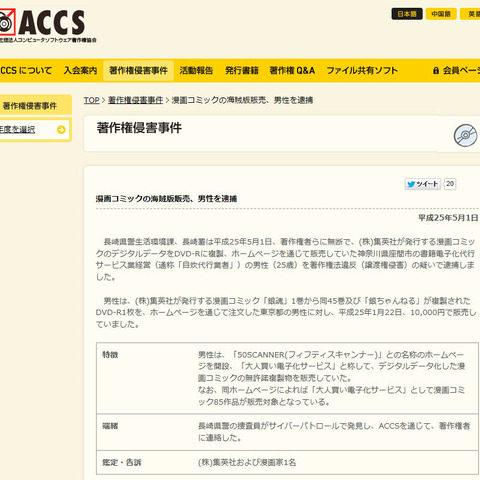Click the tweet count 20 bubble
Viewport: 480px width, 480px height.
point(450,184)
